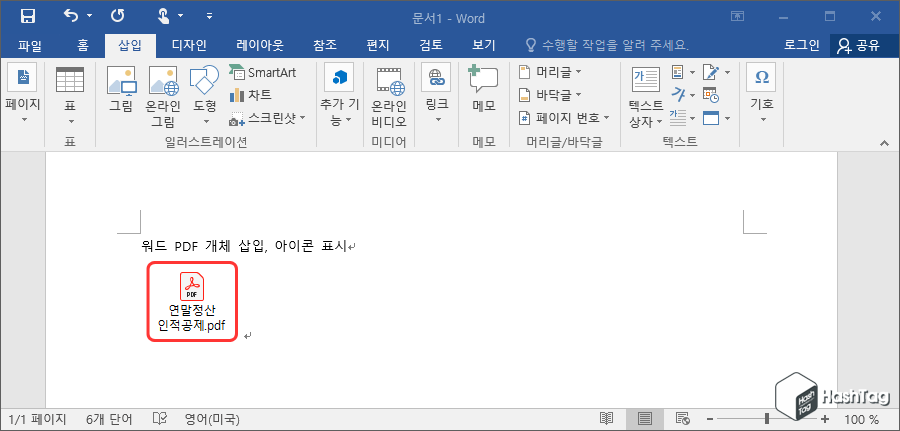
Task: Open the 도형 (Shapes) gallery
Action: tap(204, 95)
